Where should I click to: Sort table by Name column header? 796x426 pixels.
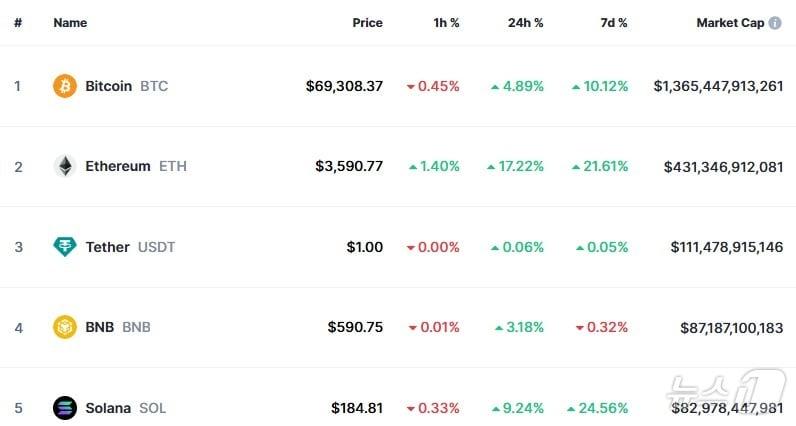pyautogui.click(x=70, y=23)
